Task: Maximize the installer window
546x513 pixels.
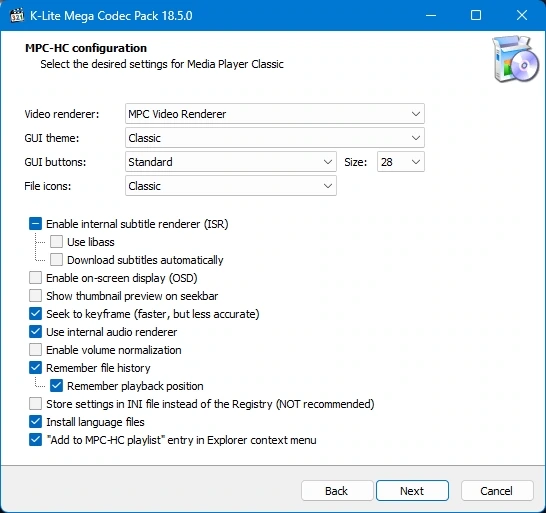Action: pos(476,15)
